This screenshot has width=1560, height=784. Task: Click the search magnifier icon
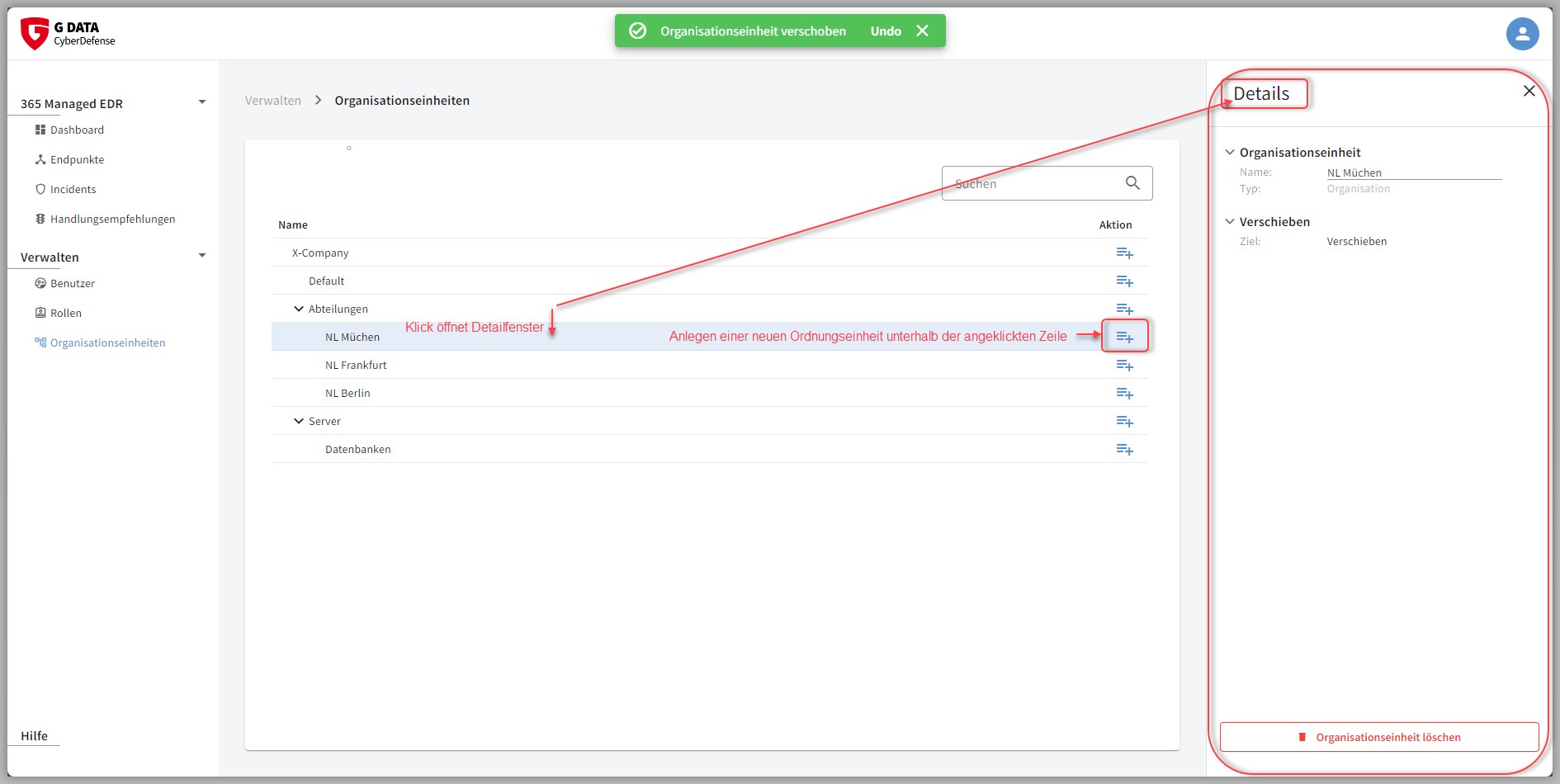click(1132, 183)
